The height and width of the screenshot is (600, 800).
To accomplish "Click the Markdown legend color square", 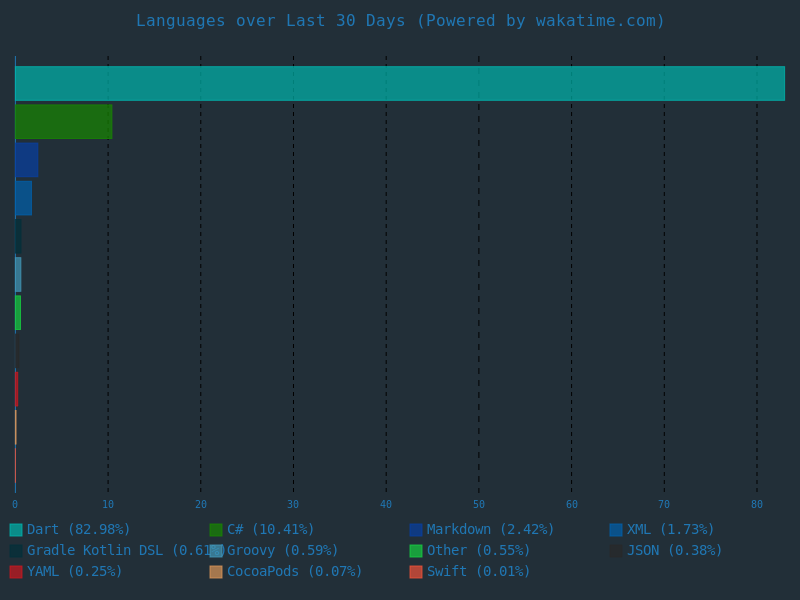I will 416,530.
